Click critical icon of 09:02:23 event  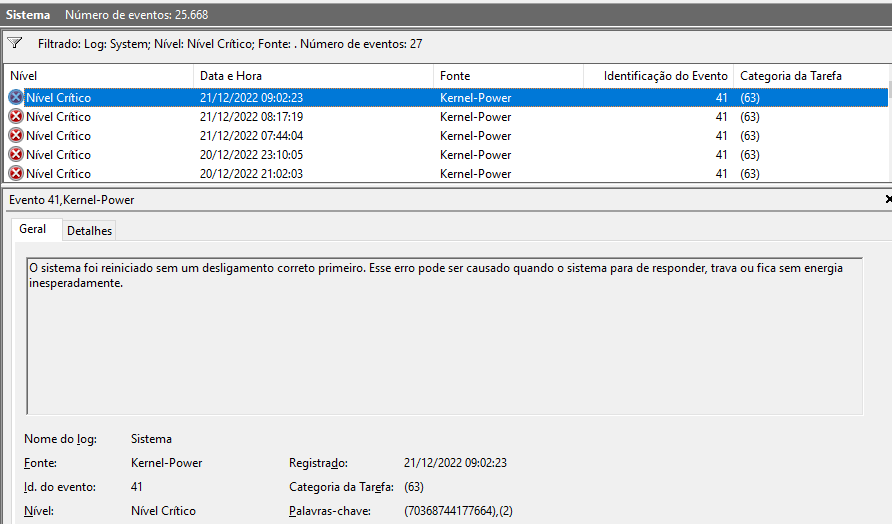pos(16,97)
